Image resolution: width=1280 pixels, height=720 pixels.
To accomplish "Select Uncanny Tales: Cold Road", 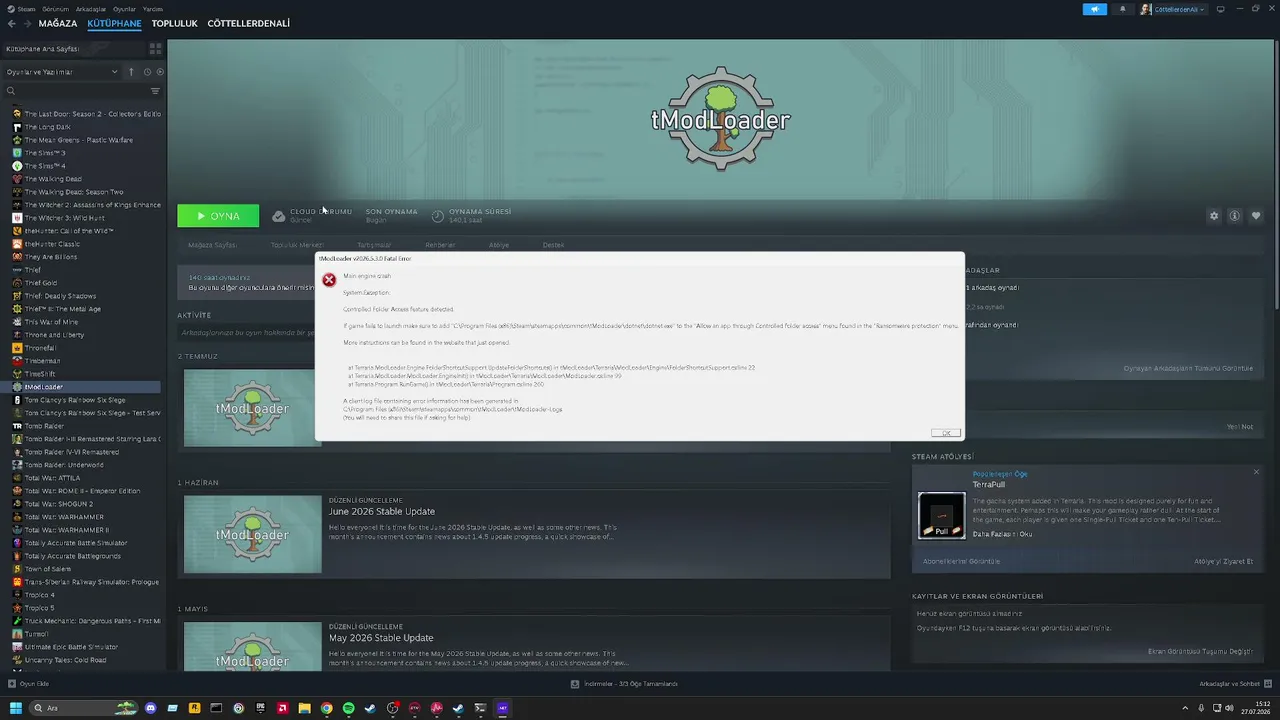I will (65, 660).
